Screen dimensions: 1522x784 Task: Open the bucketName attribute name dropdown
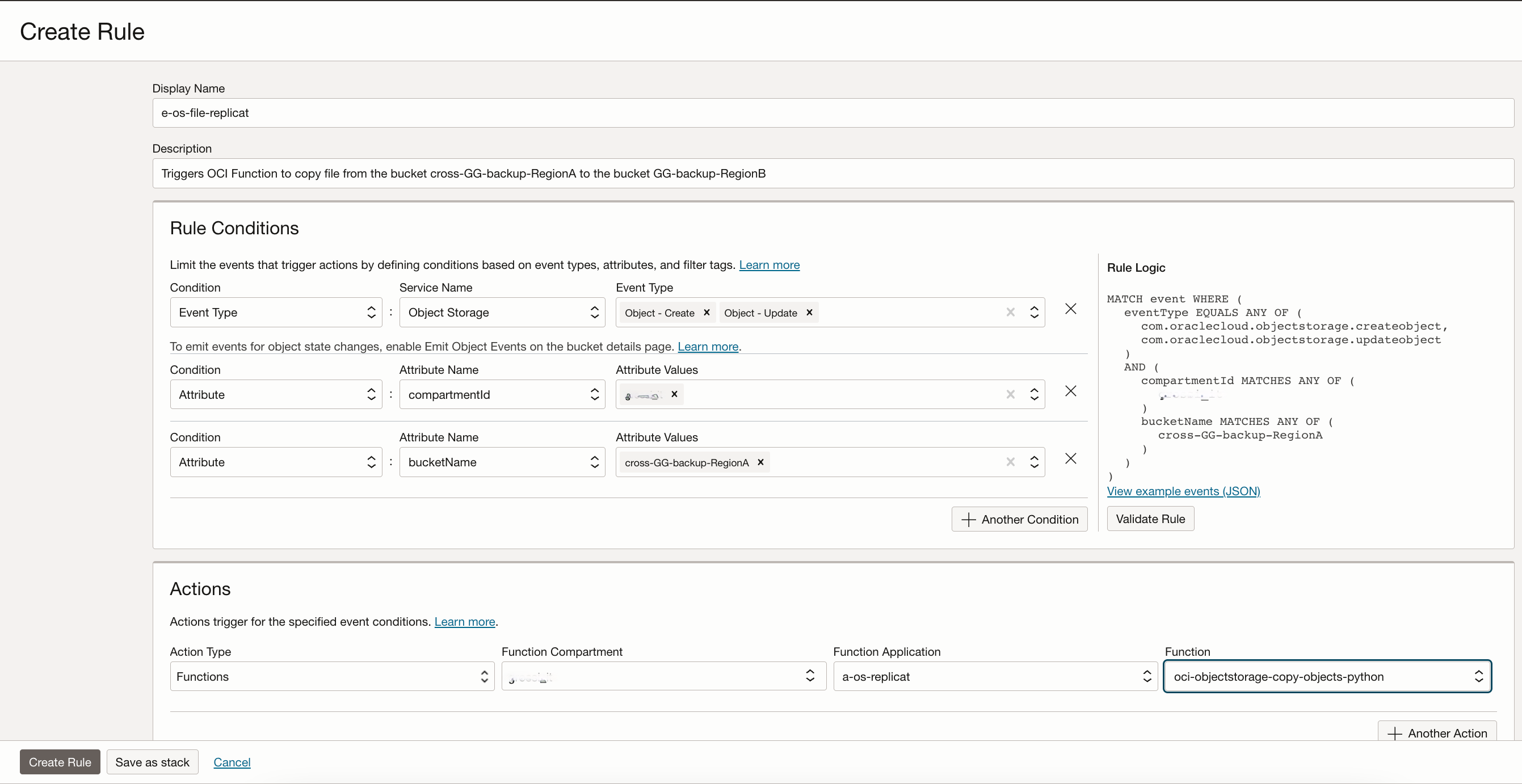(x=502, y=462)
